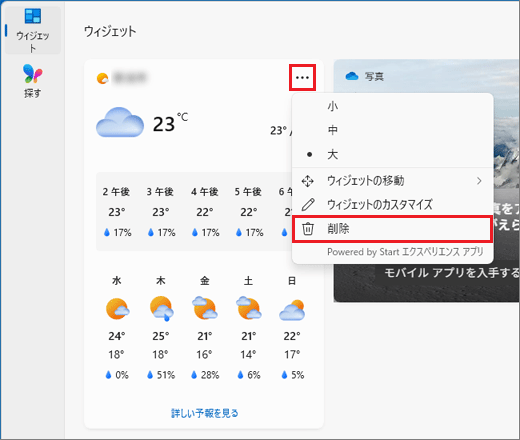Select the 木 daily forecast rain icon
This screenshot has width=520, height=440.
click(161, 308)
